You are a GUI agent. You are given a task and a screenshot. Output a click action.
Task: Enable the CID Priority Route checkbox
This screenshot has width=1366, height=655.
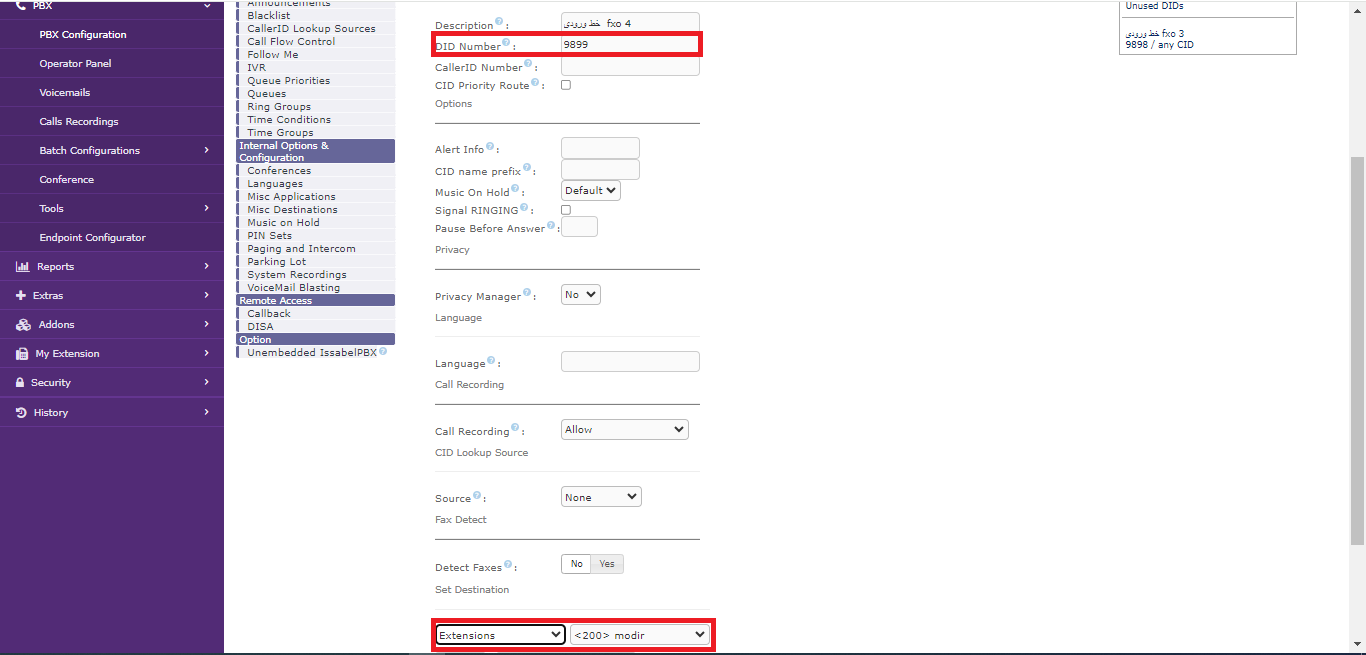click(x=566, y=85)
